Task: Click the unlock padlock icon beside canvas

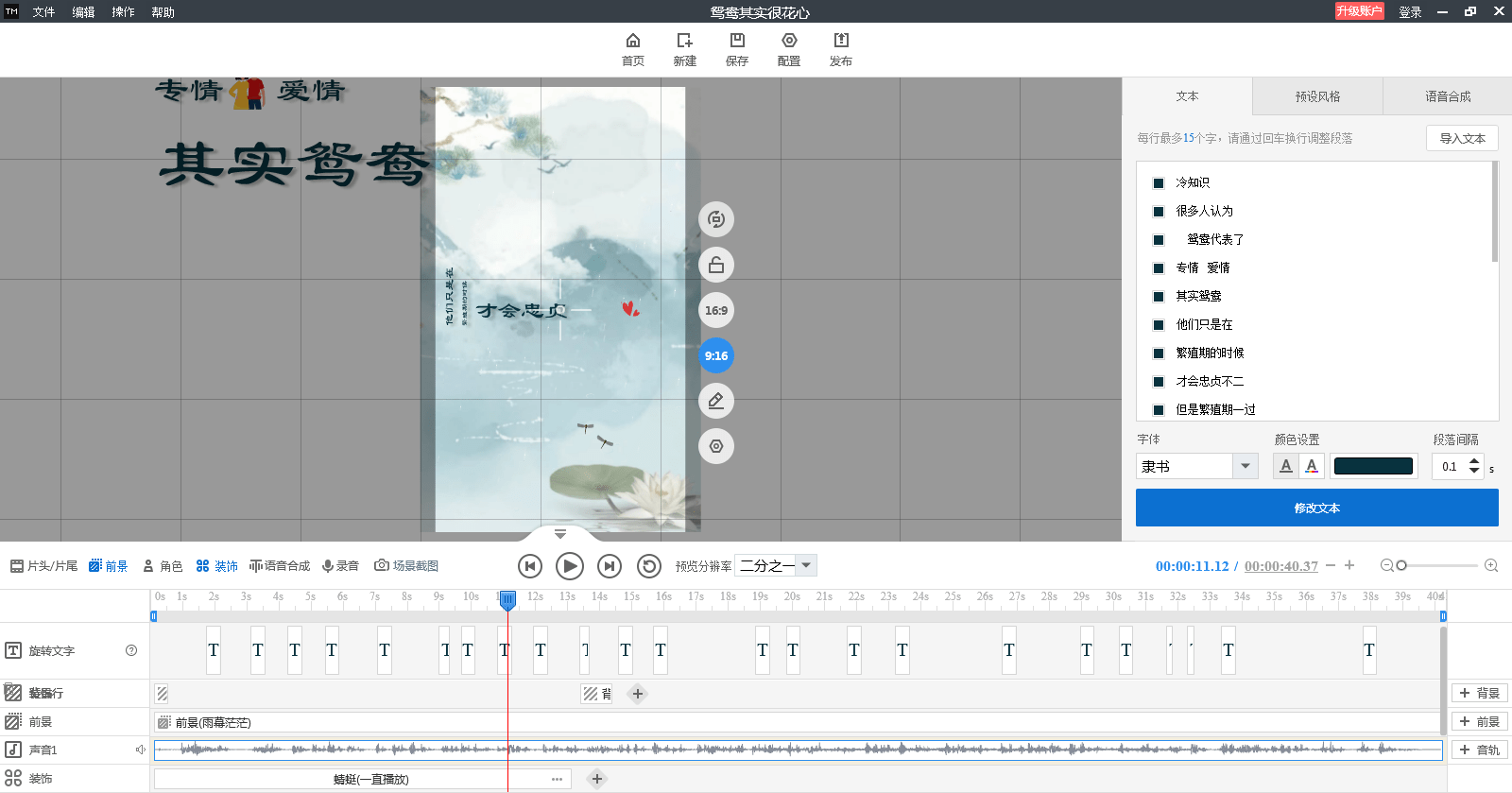Action: (x=716, y=265)
